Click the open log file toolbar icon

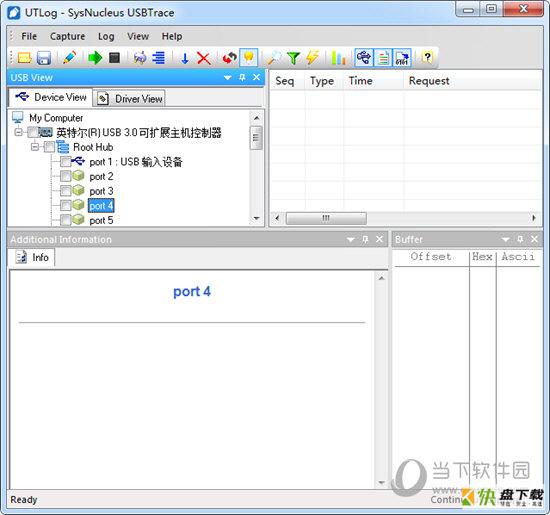[x=25, y=58]
